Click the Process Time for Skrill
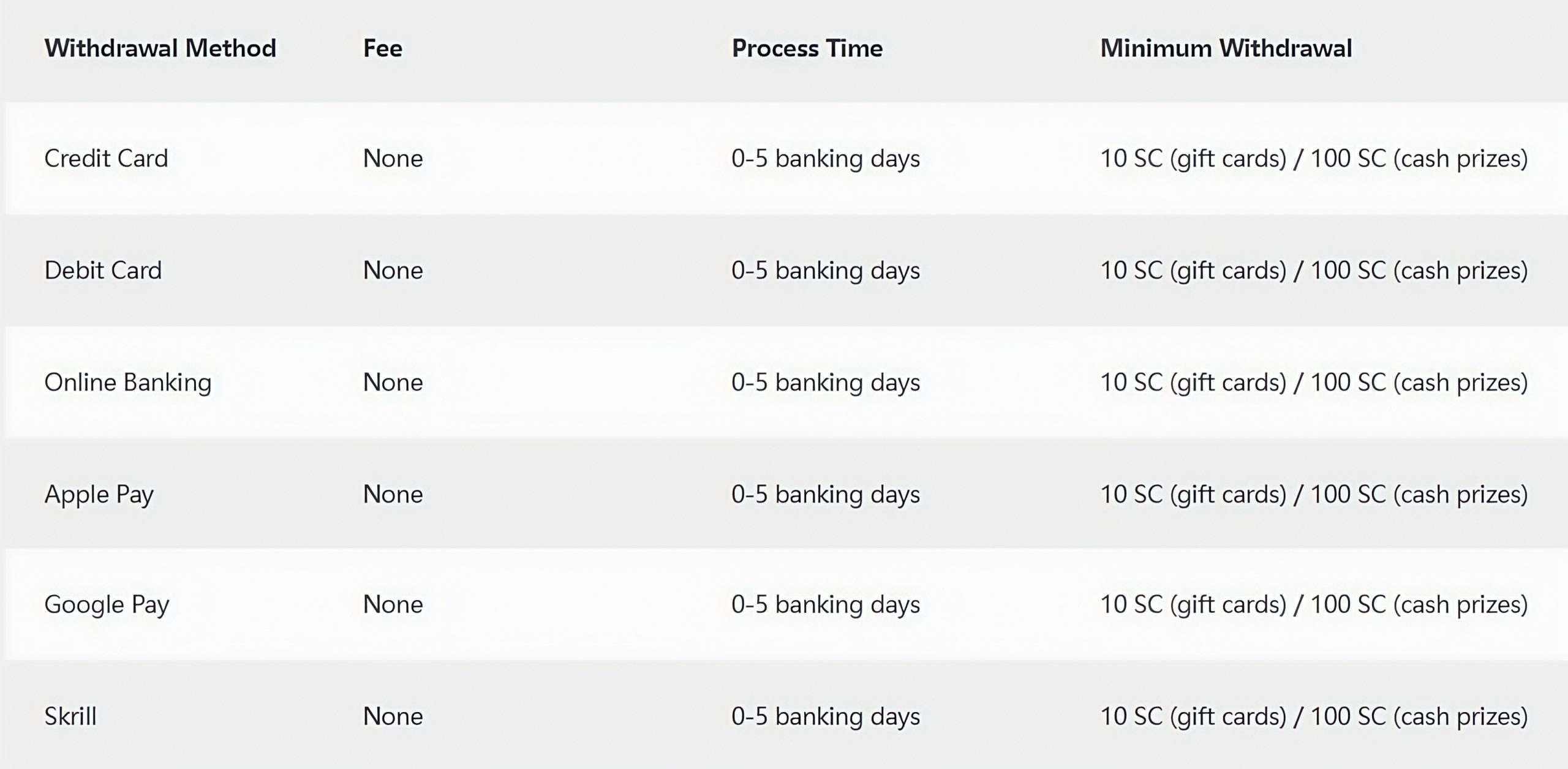This screenshot has width=1568, height=769. click(826, 716)
